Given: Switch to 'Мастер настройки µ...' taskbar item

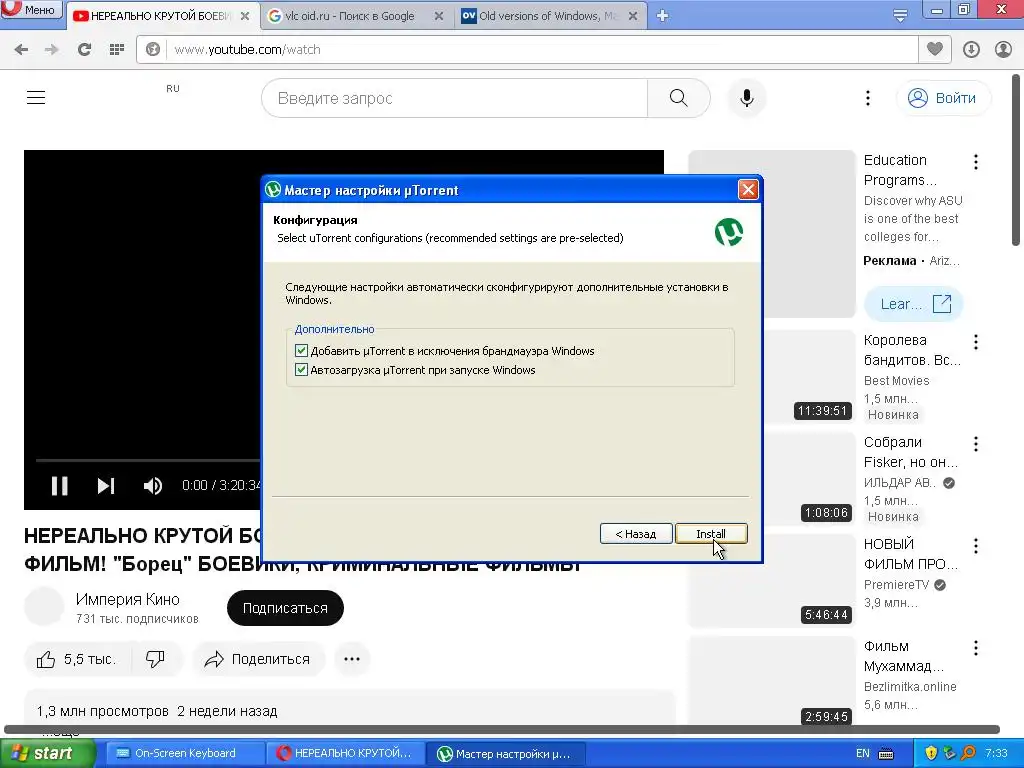Looking at the screenshot, I should point(507,753).
